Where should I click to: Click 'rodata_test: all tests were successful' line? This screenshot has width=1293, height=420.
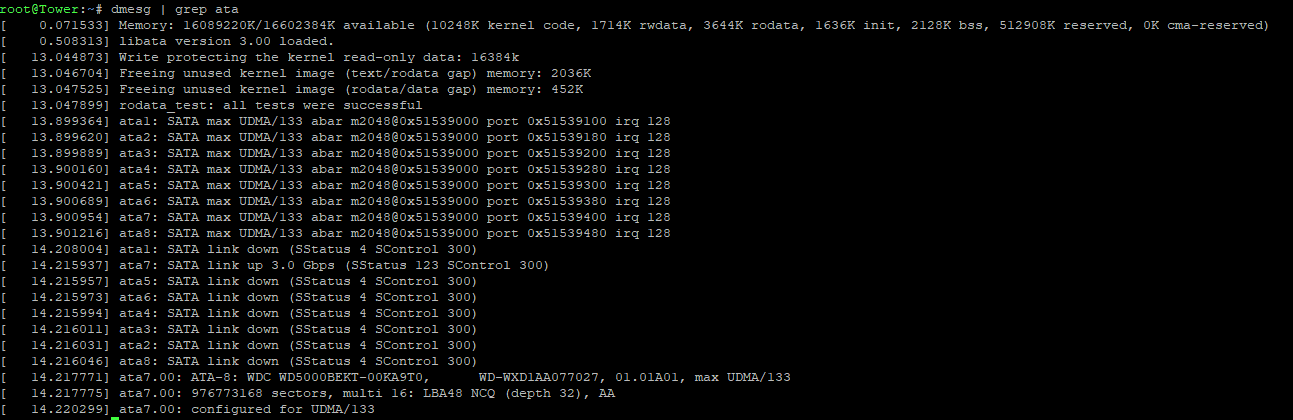click(212, 105)
